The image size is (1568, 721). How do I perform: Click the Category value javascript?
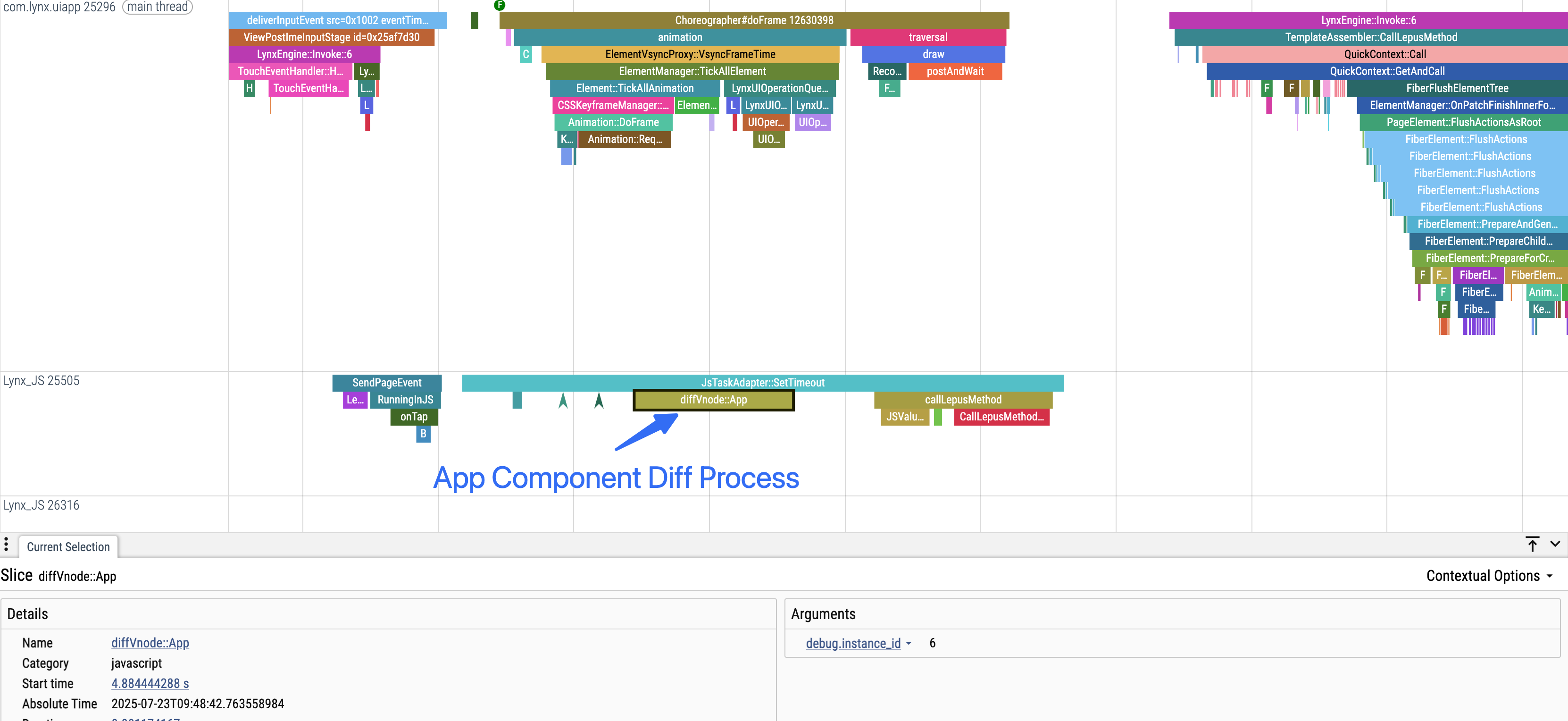point(136,663)
